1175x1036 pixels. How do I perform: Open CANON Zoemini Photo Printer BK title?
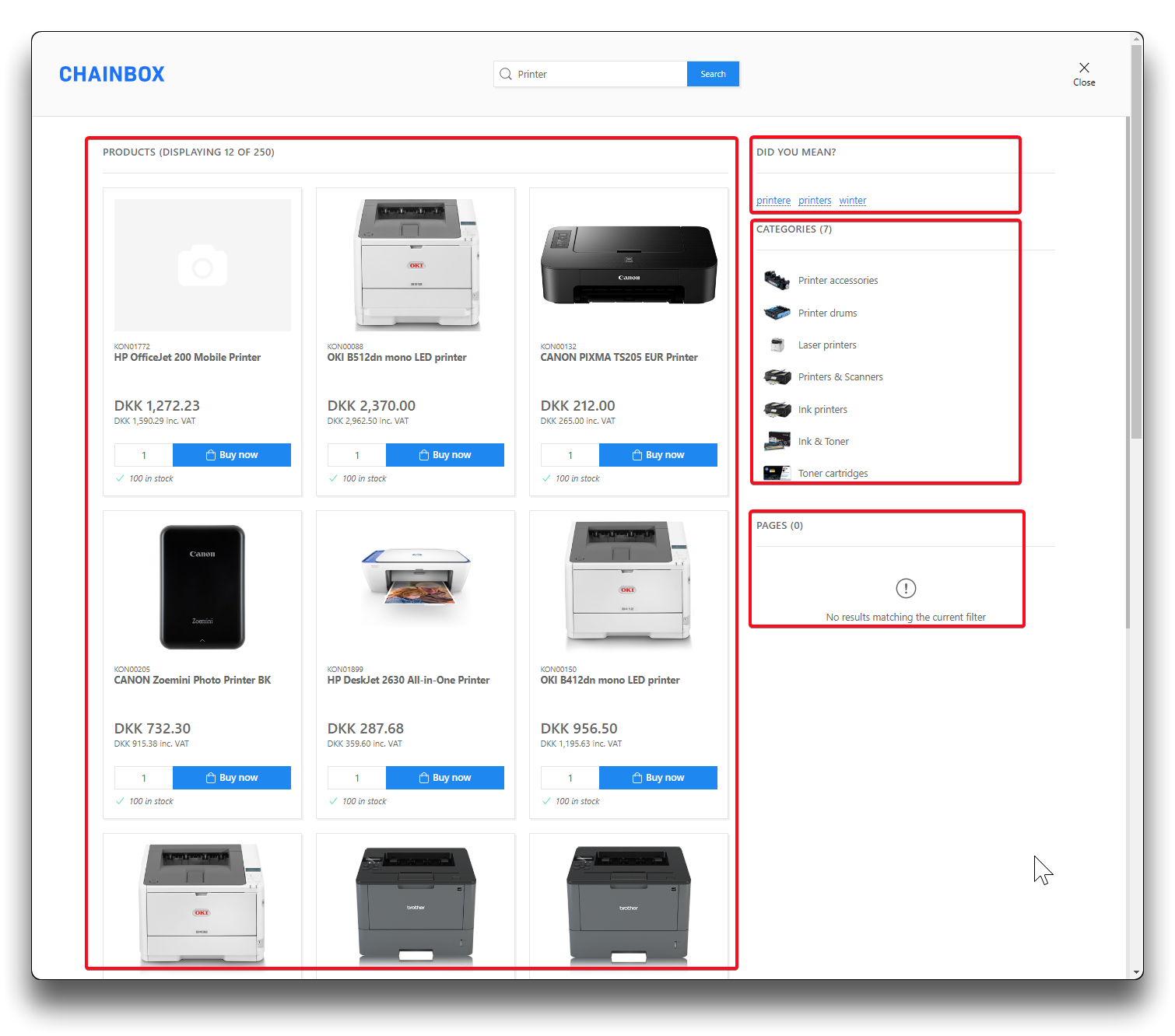pyautogui.click(x=193, y=681)
